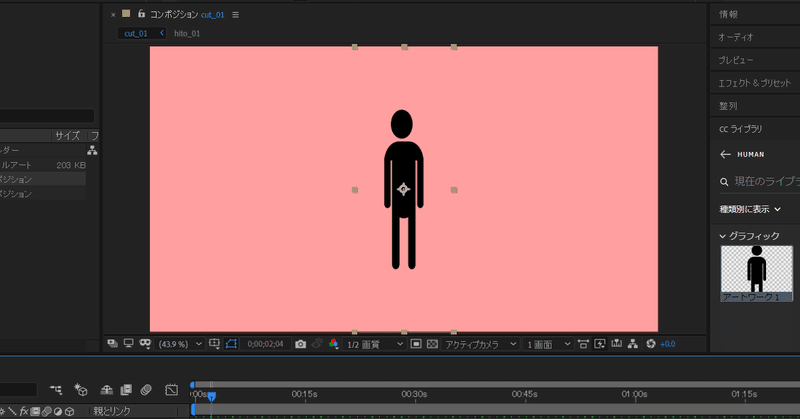Close the cut_01 composition panel tab

(113, 15)
